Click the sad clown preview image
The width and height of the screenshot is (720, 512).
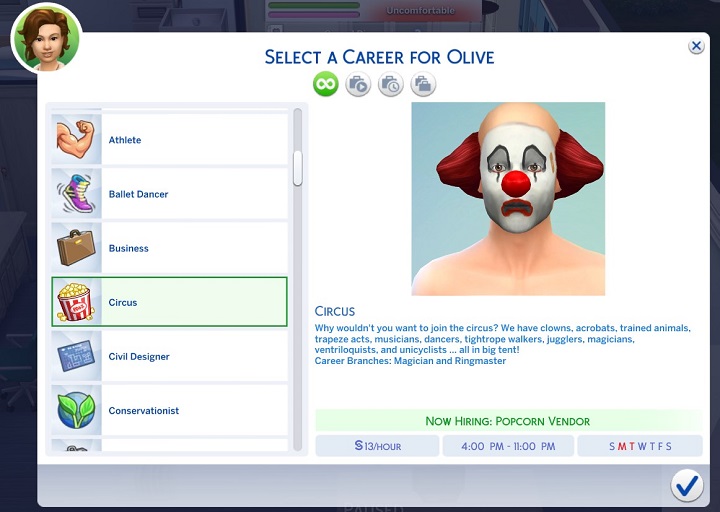pos(508,198)
